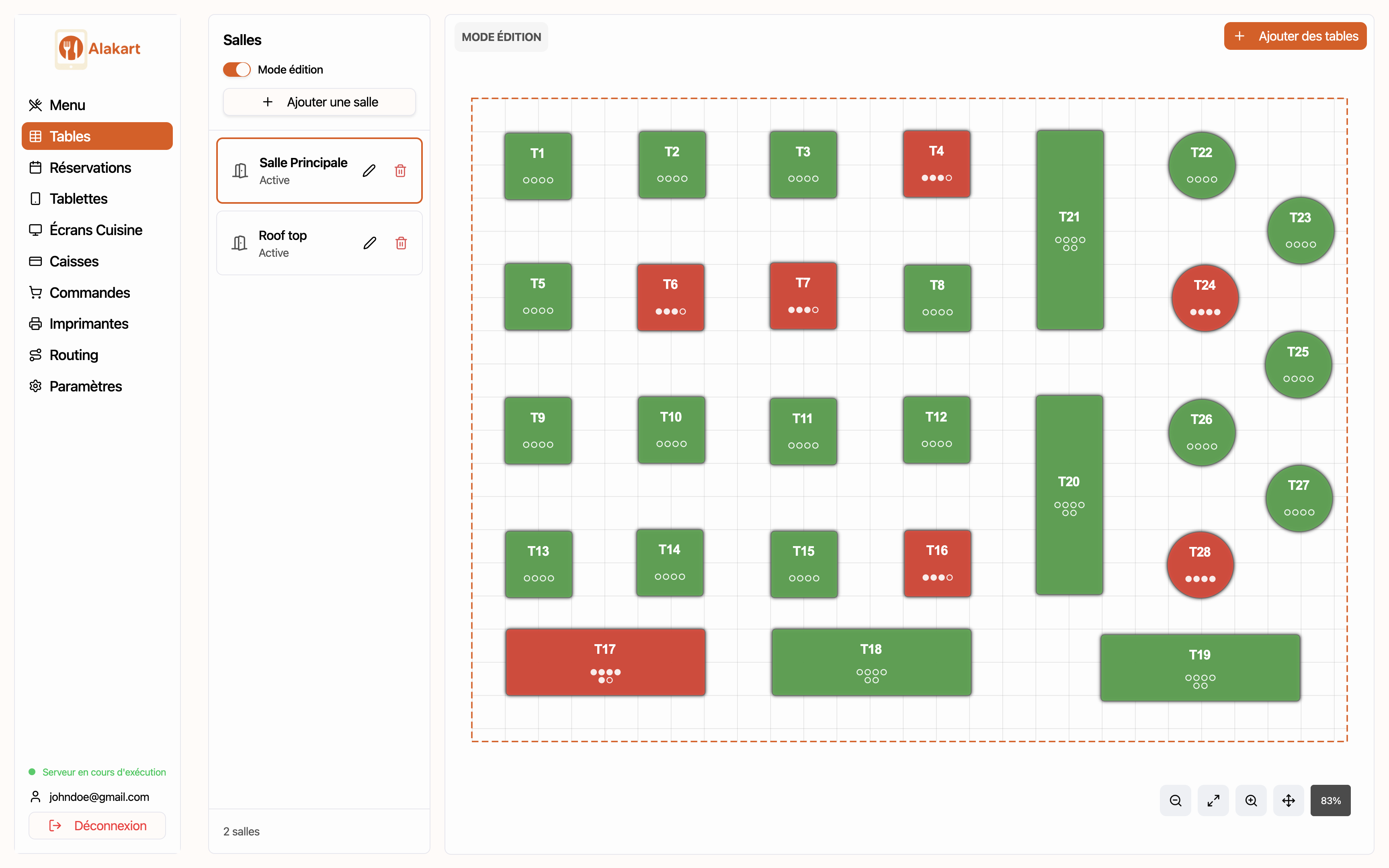Click Ajouter des tables button
1389x868 pixels.
click(1295, 36)
